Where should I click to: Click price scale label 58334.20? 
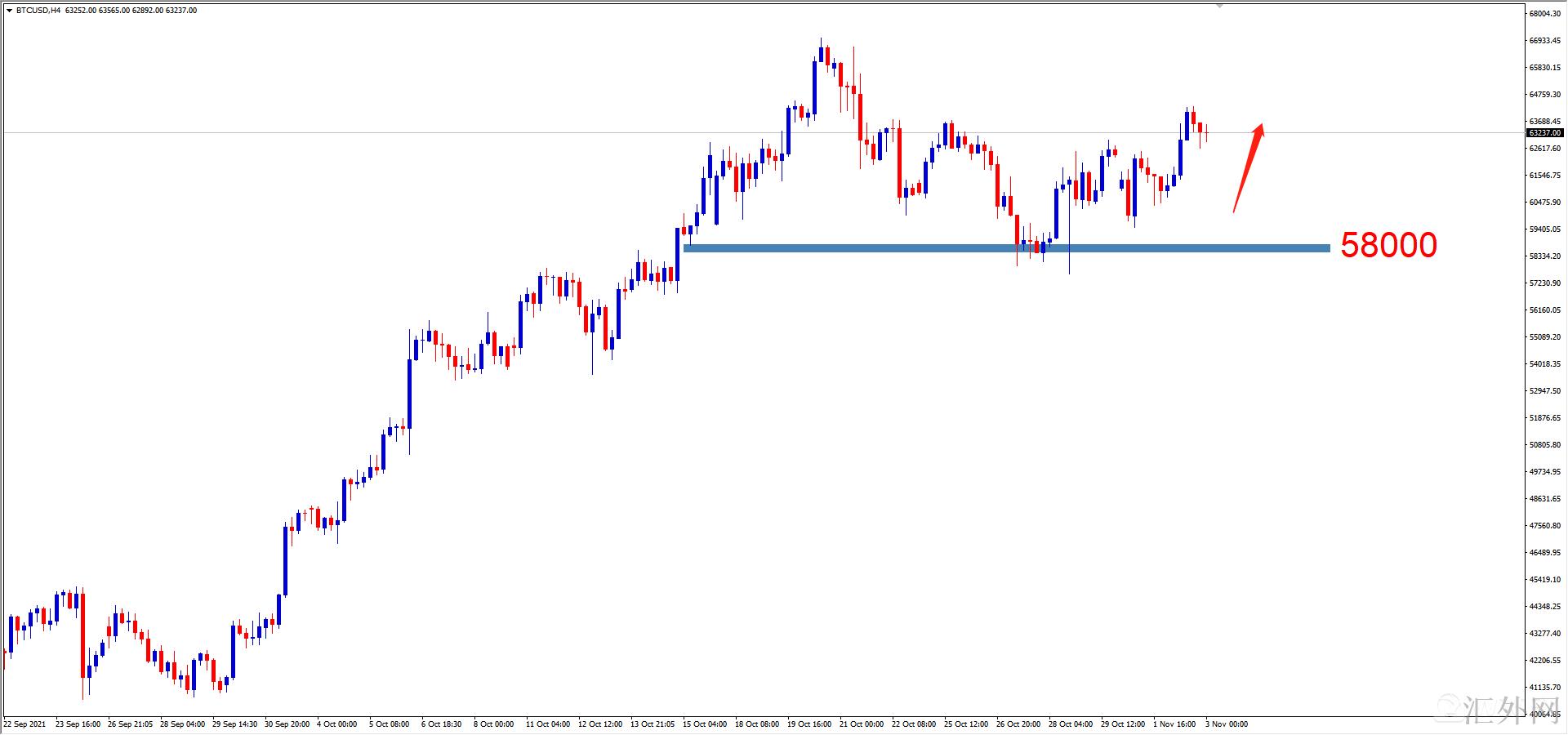1545,256
